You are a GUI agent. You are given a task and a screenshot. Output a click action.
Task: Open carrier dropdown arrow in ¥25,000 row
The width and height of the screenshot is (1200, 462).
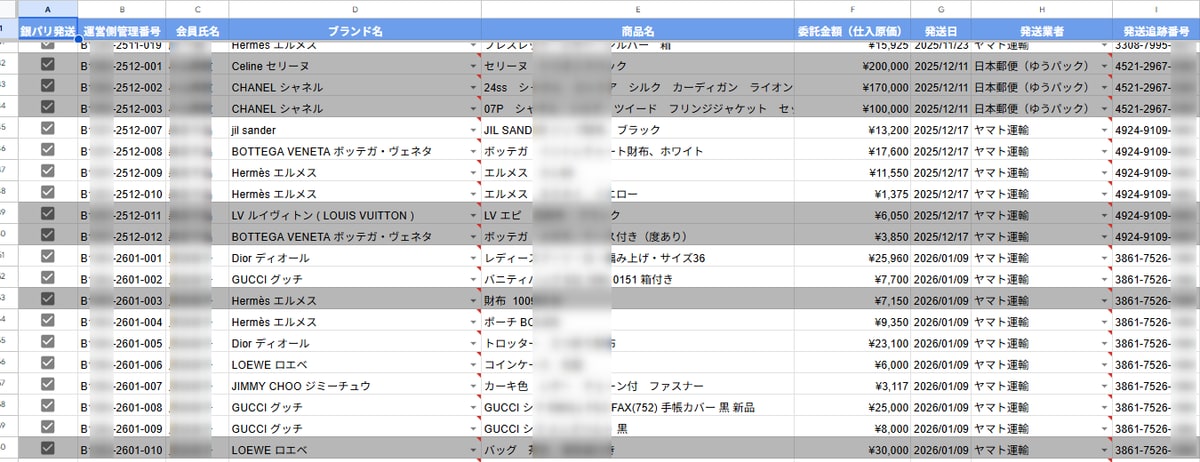click(x=1104, y=408)
